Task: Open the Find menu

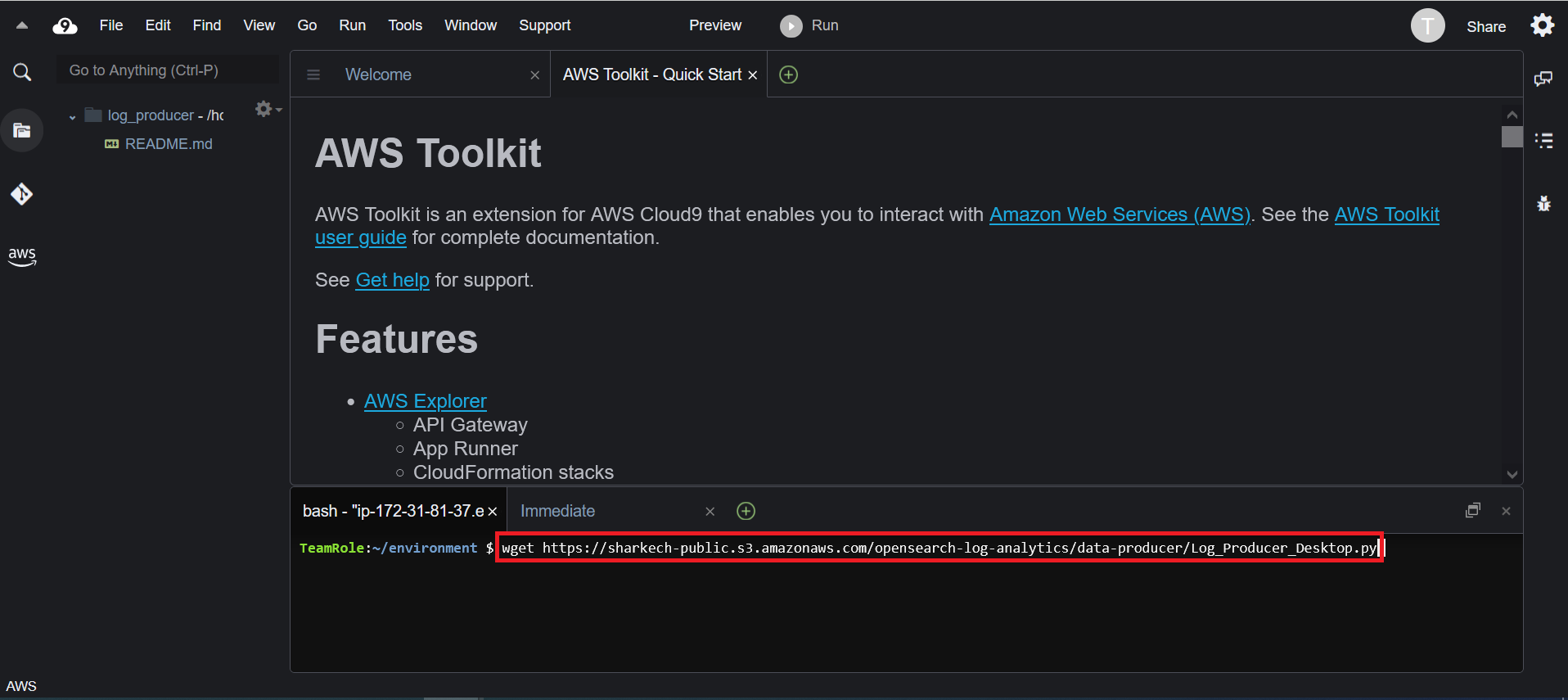Action: point(207,25)
